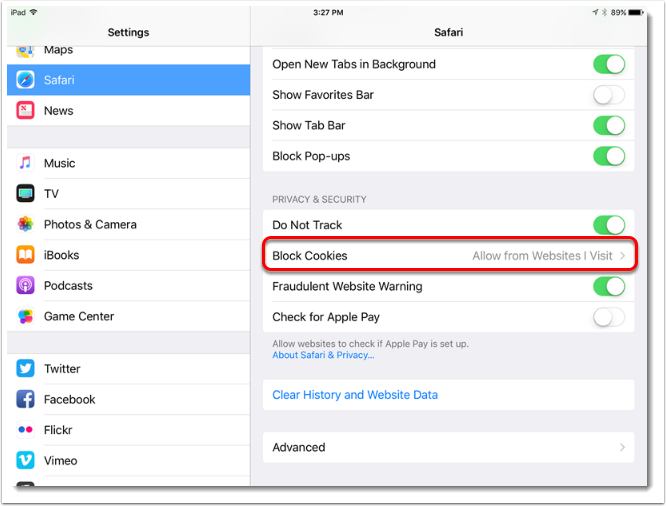Tap the Advanced row label

tap(299, 447)
